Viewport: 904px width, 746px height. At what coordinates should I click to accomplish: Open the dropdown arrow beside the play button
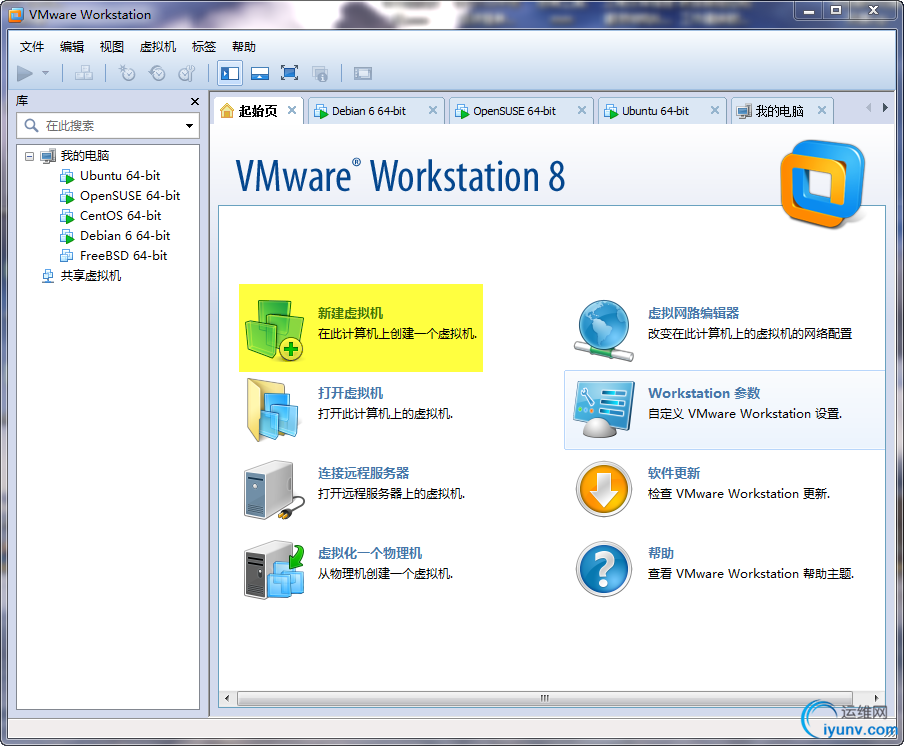click(46, 73)
